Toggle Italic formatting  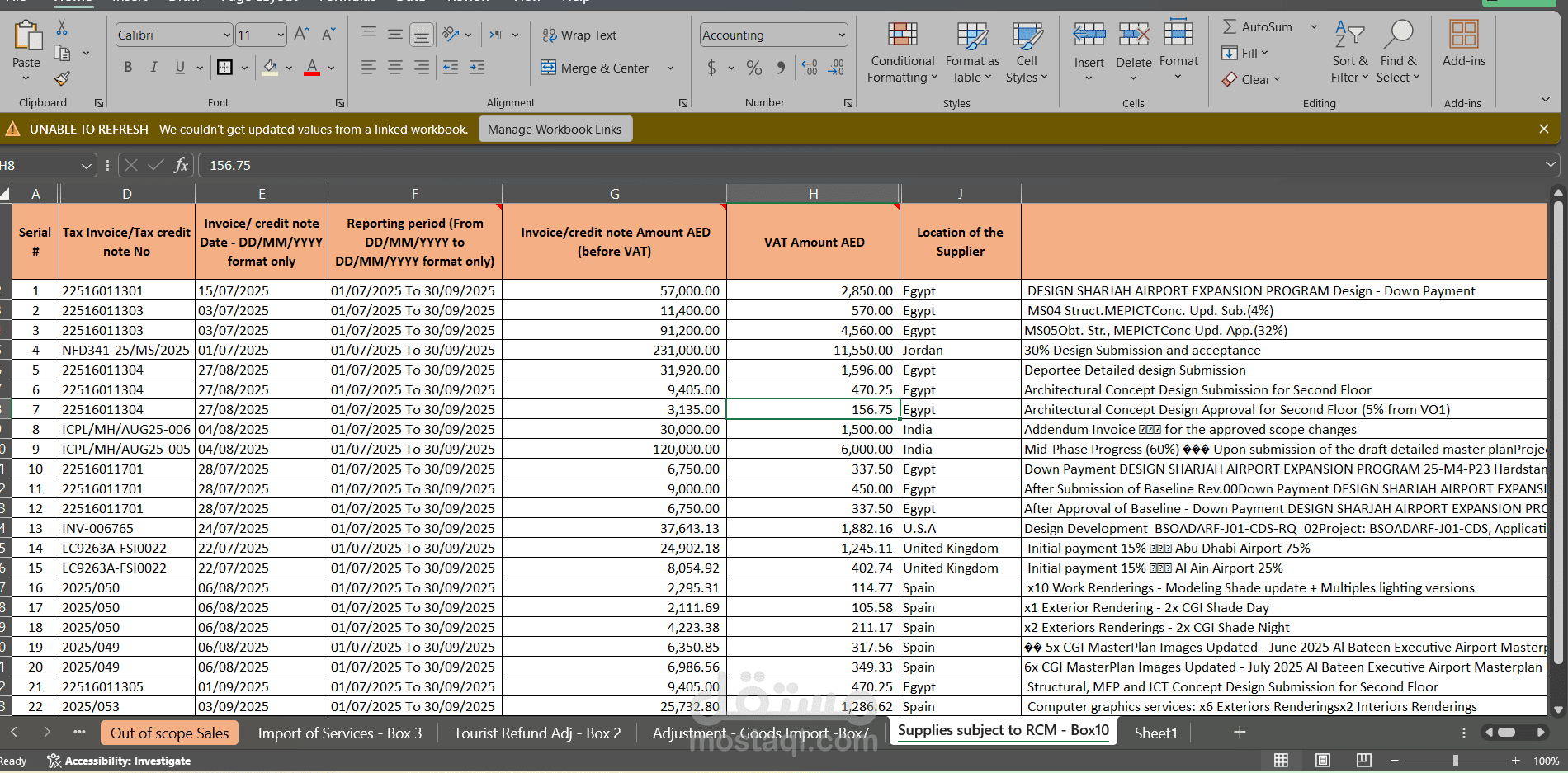tap(153, 68)
